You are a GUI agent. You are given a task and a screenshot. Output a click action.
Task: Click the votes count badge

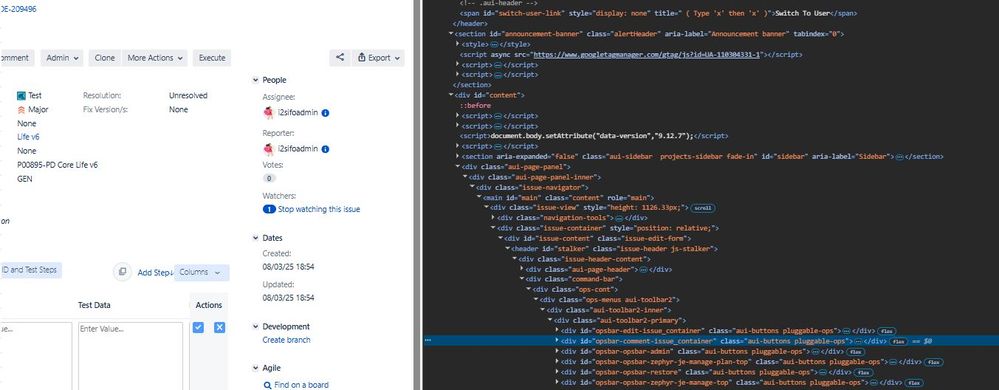pos(269,178)
